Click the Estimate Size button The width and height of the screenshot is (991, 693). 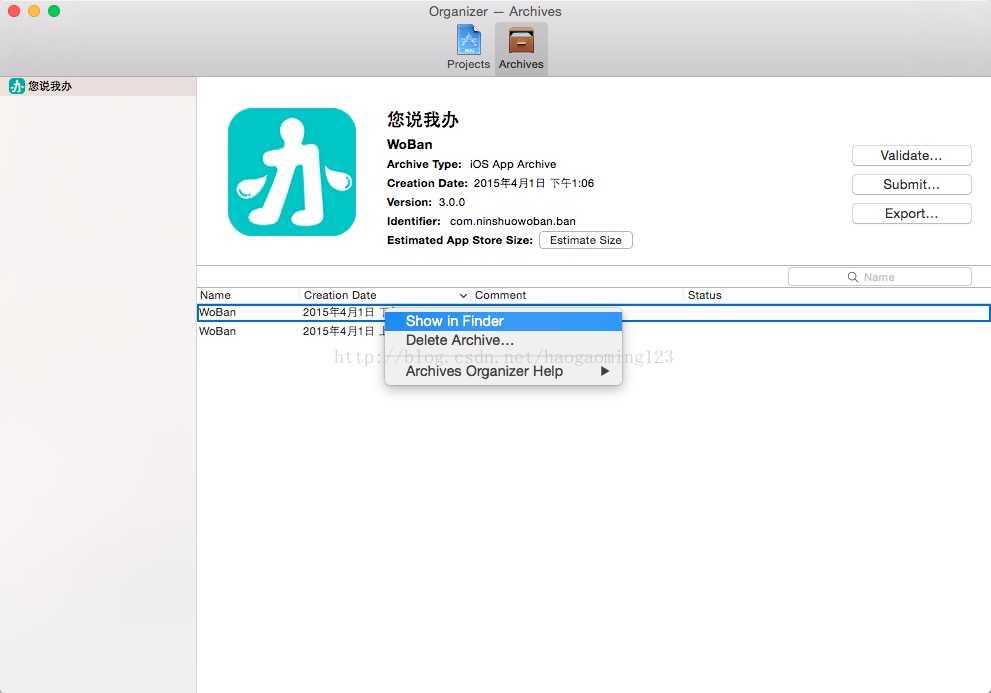585,240
